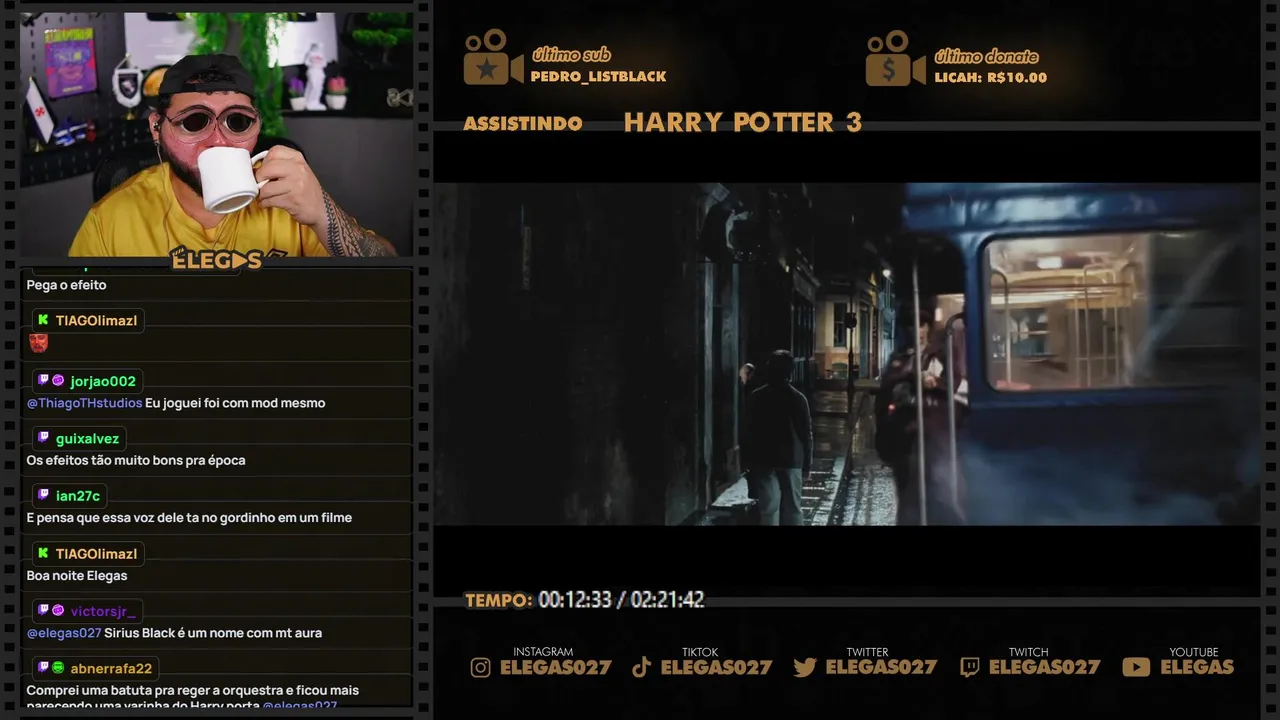Click the round purple badge beside victorsjr_
This screenshot has height=720, width=1280.
coord(58,610)
